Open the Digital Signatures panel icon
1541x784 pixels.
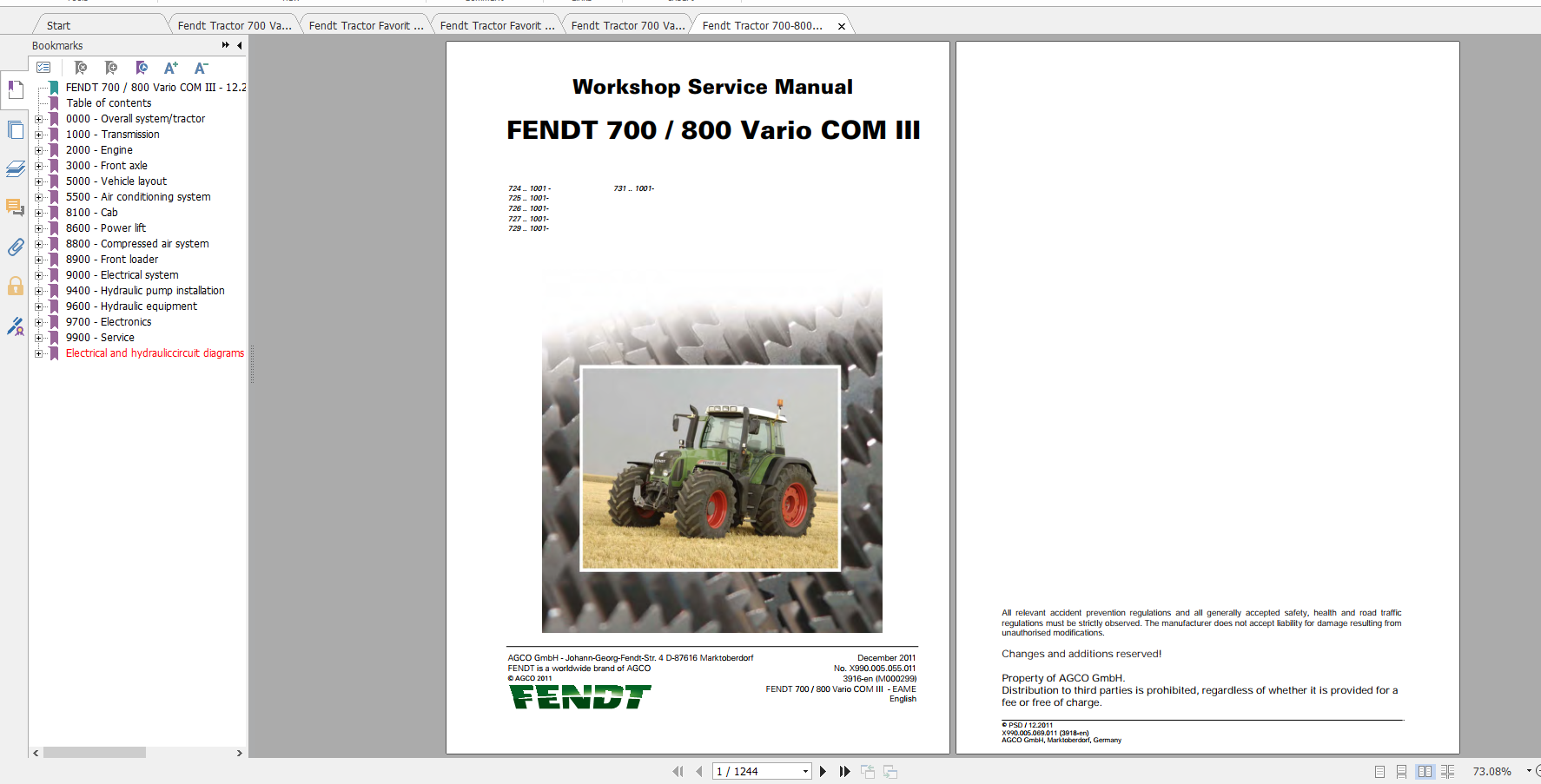tap(15, 326)
